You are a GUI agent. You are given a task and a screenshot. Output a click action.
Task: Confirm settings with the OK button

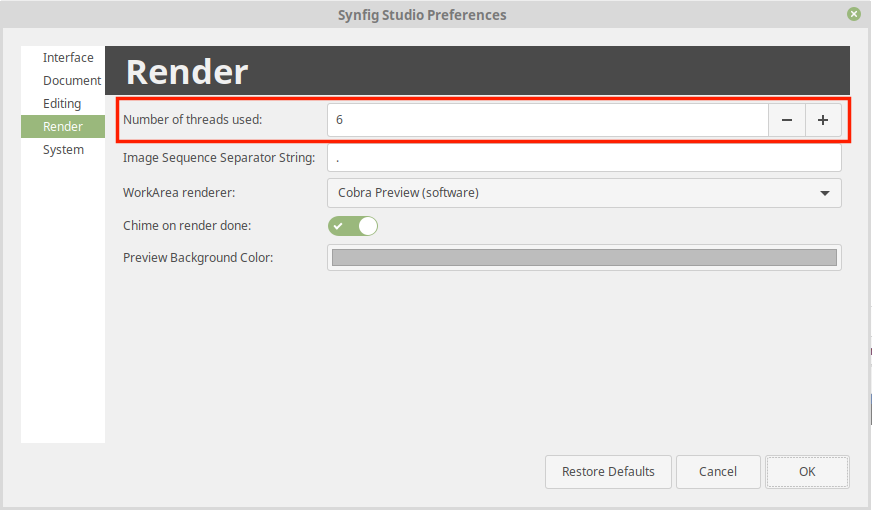(807, 472)
